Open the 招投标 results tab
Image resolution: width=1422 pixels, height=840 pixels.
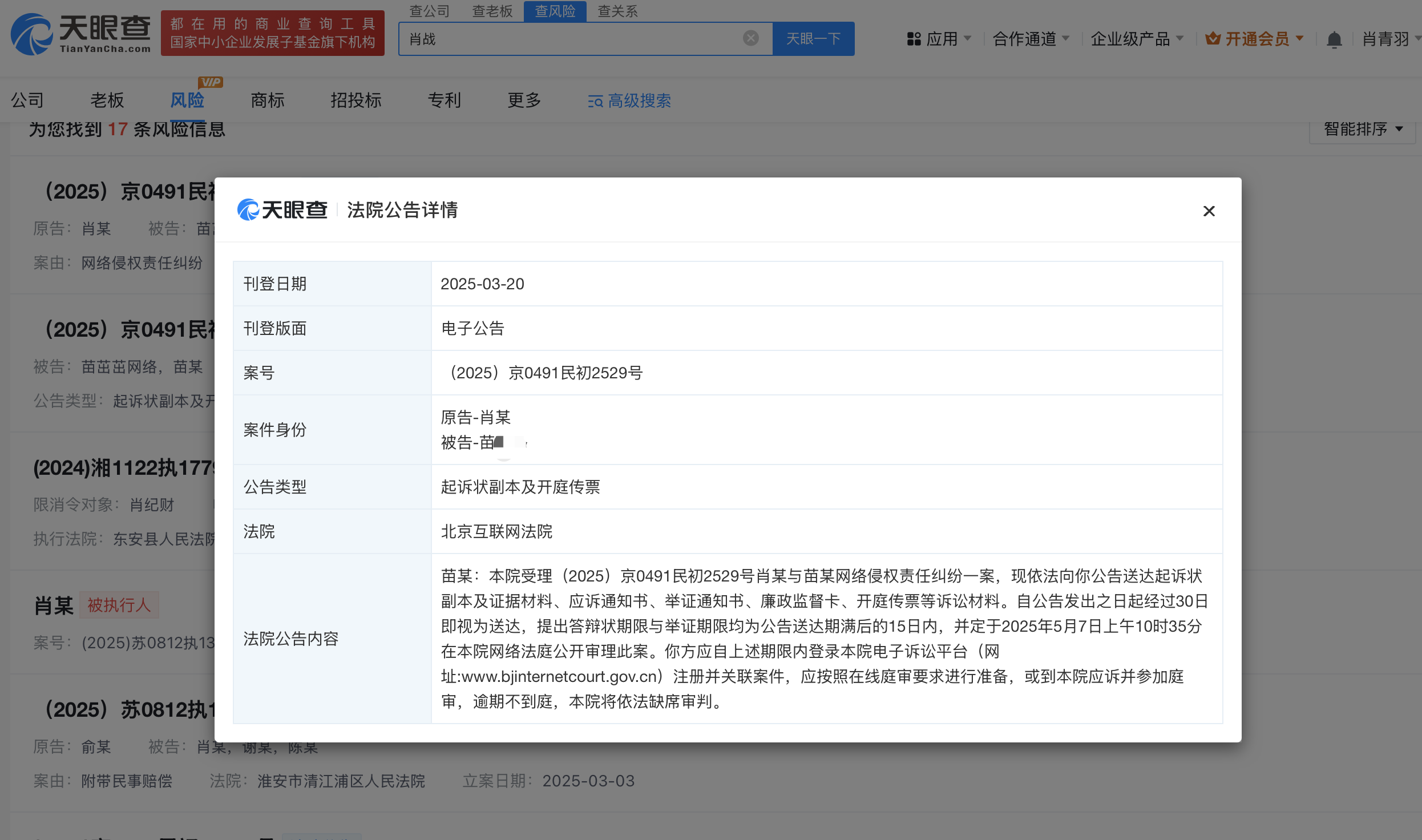pos(355,100)
